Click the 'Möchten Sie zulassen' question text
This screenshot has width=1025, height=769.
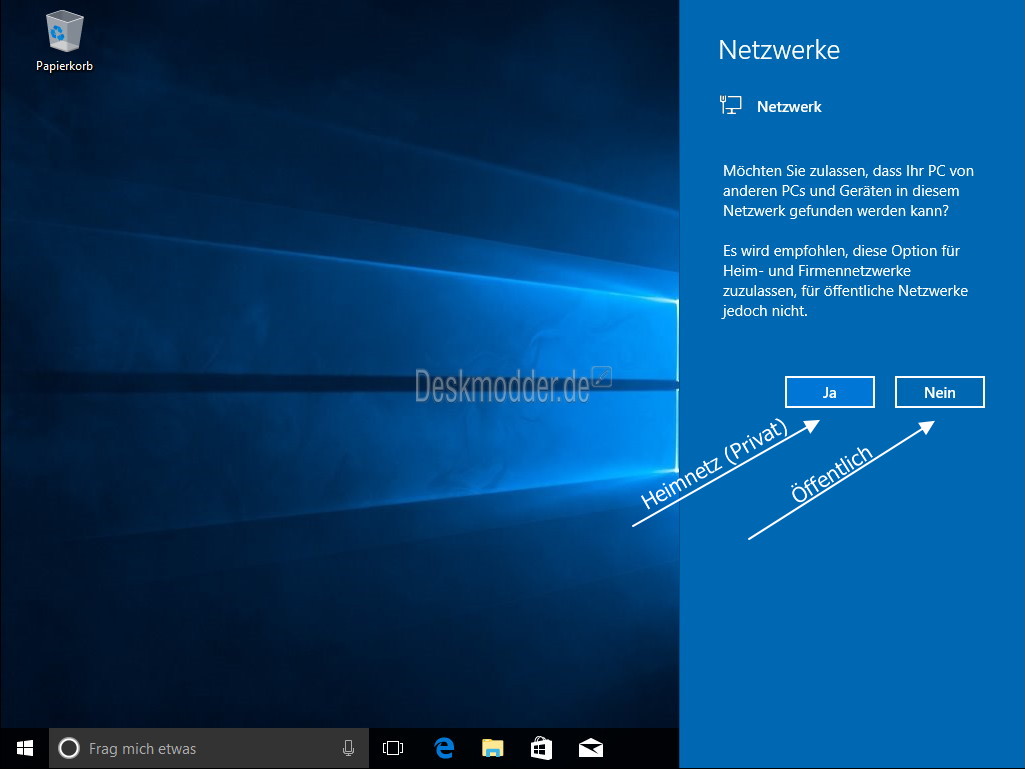[x=848, y=191]
